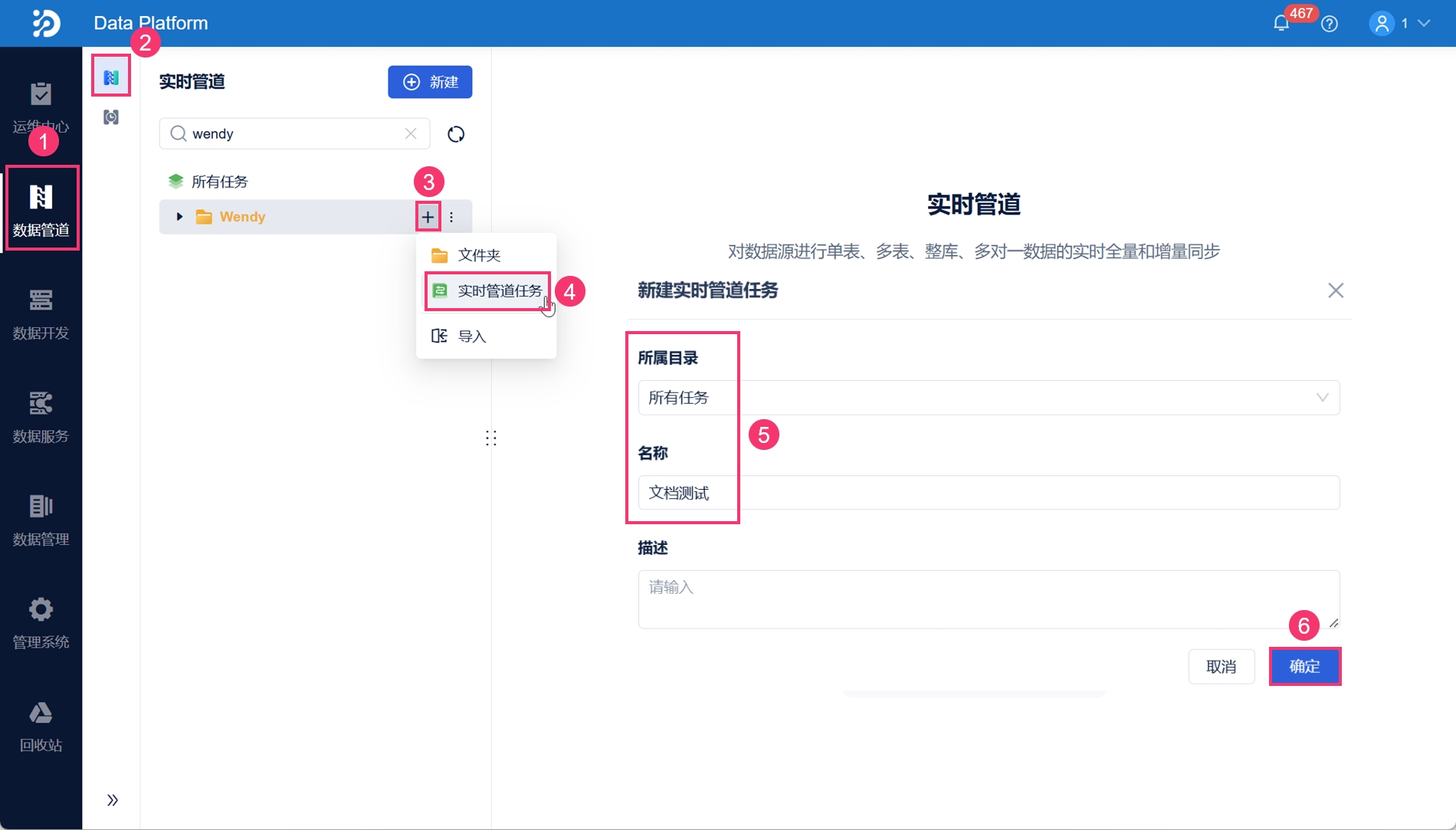Image resolution: width=1456 pixels, height=830 pixels.
Task: Open the 所属目录 dropdown
Action: pyautogui.click(x=989, y=398)
